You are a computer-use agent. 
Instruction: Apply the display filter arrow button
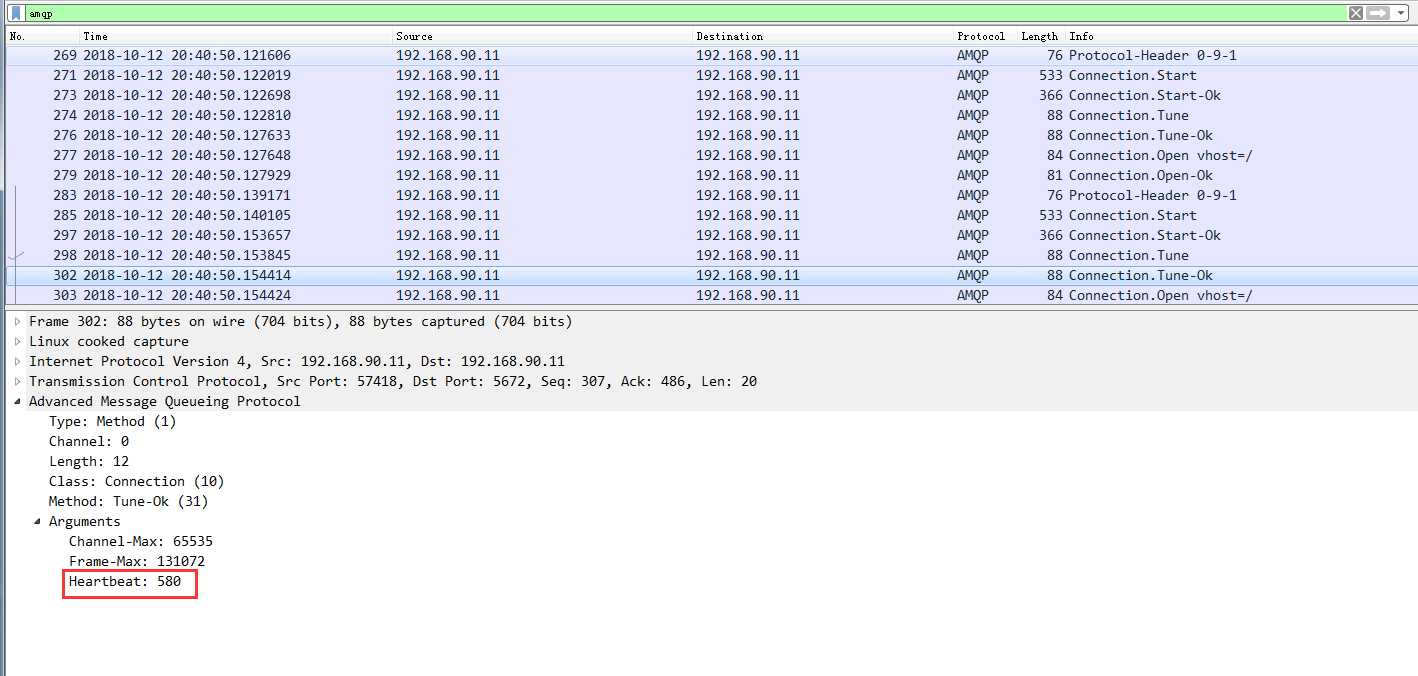click(1378, 13)
